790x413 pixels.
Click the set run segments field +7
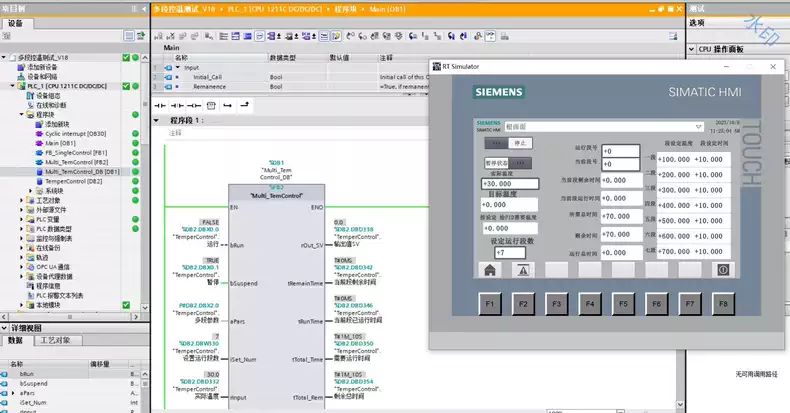pyautogui.click(x=510, y=253)
